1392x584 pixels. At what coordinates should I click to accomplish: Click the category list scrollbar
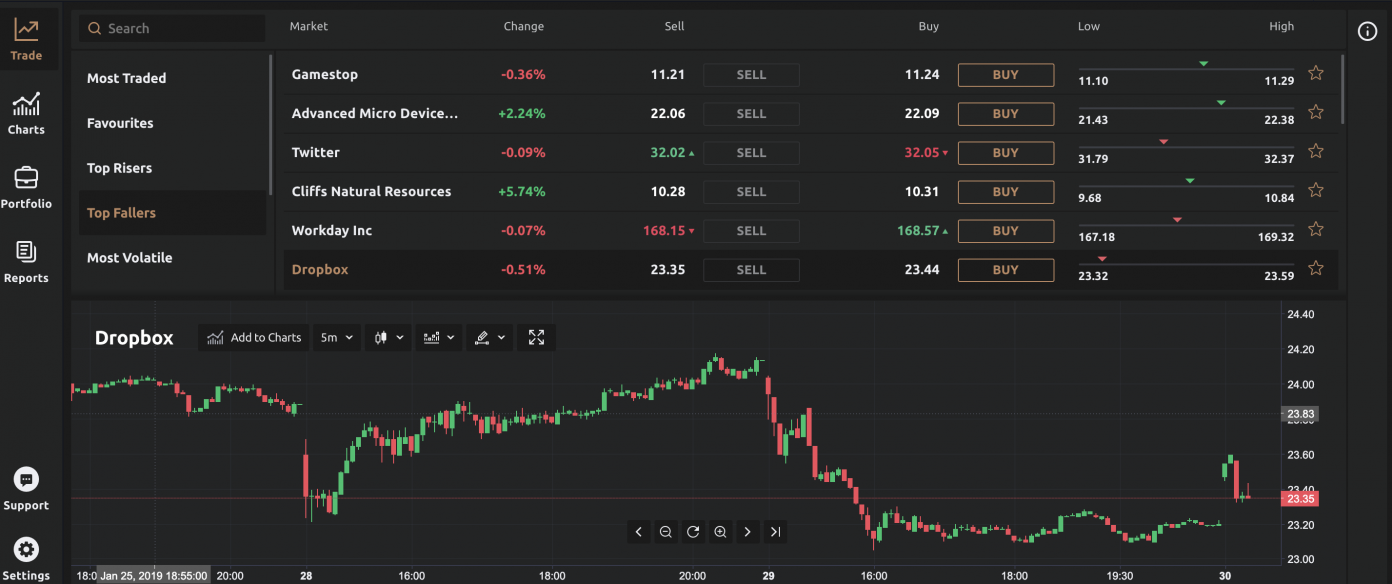pos(270,124)
